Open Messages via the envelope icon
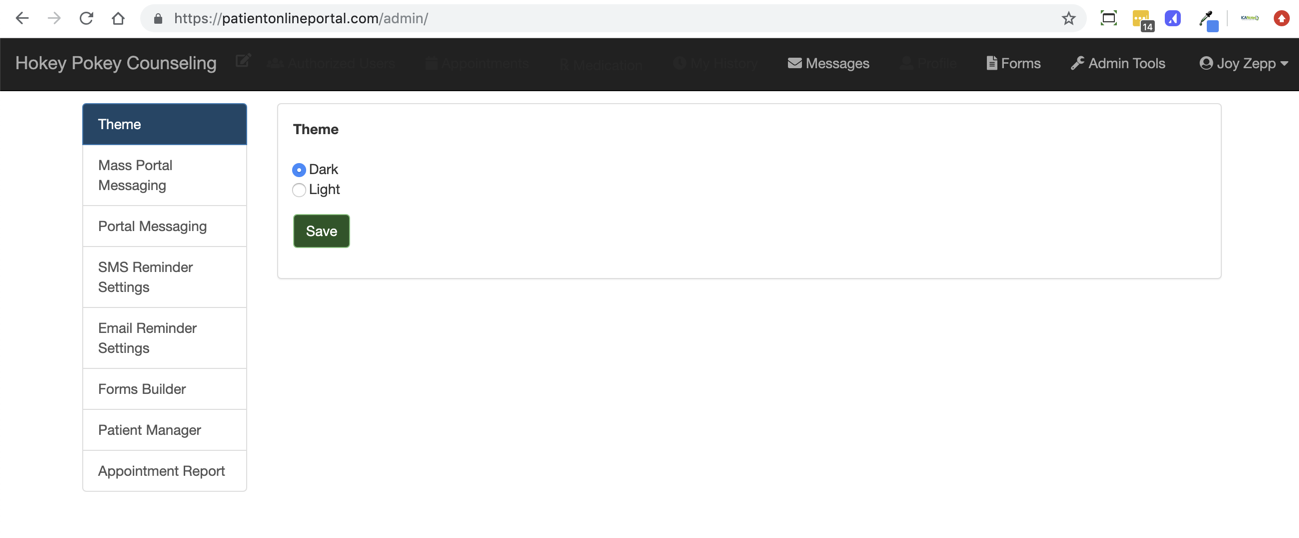The width and height of the screenshot is (1299, 538). [x=828, y=63]
